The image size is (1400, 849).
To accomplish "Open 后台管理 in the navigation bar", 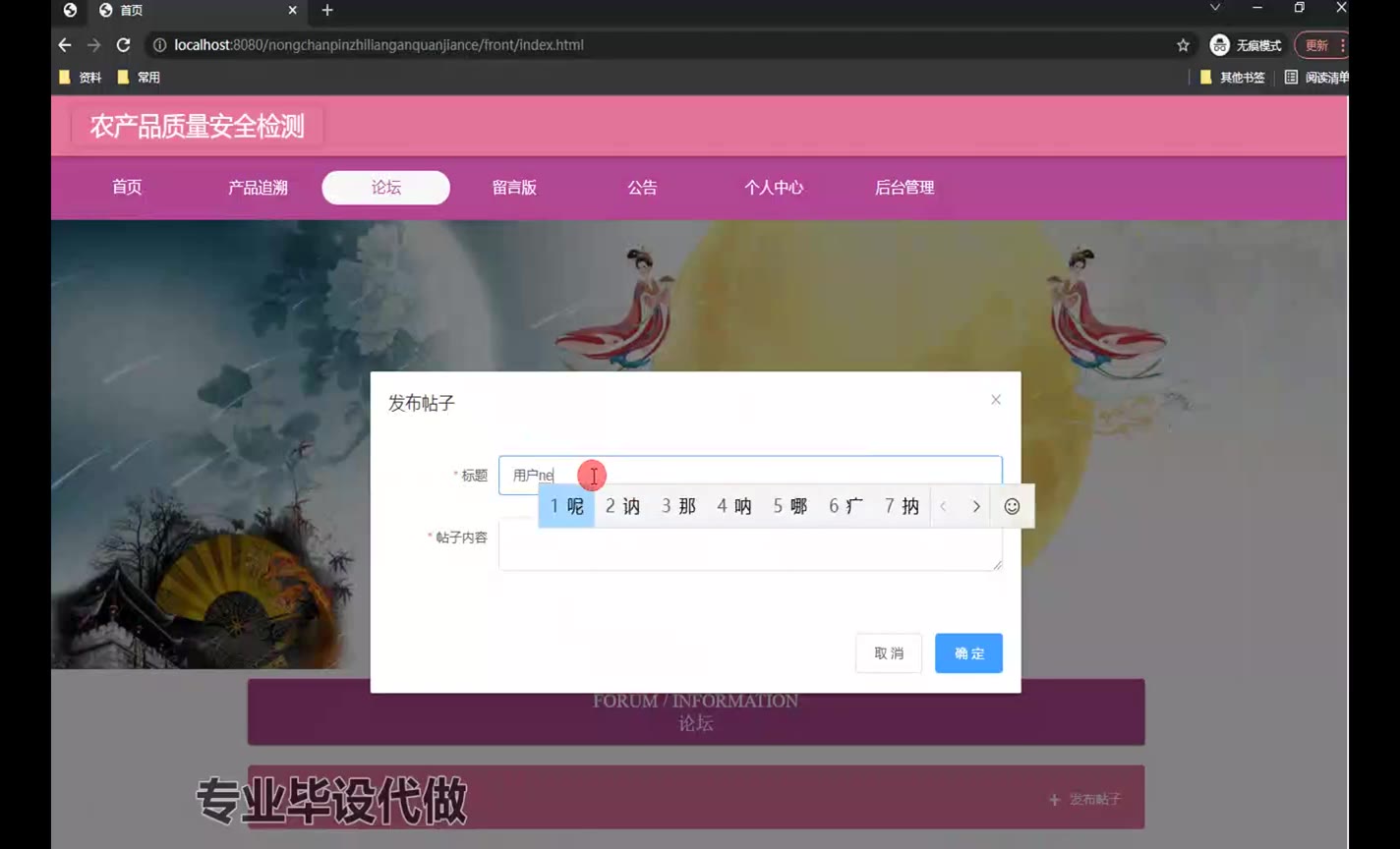I will point(904,188).
